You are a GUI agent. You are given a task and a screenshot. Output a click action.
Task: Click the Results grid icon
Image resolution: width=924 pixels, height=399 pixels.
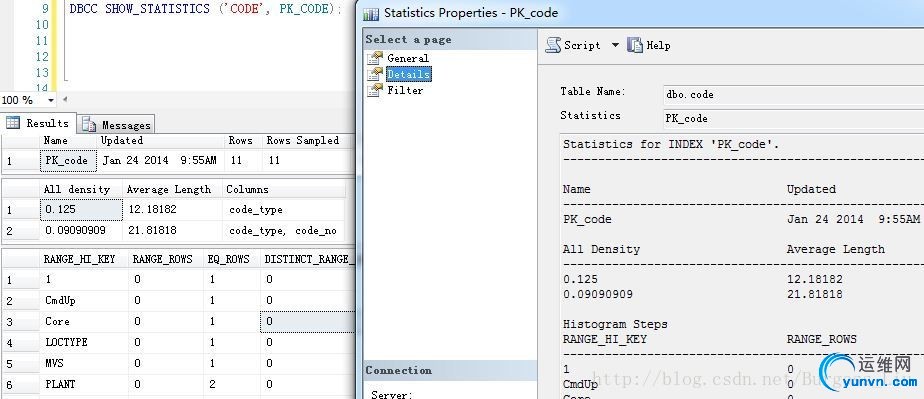tap(13, 123)
